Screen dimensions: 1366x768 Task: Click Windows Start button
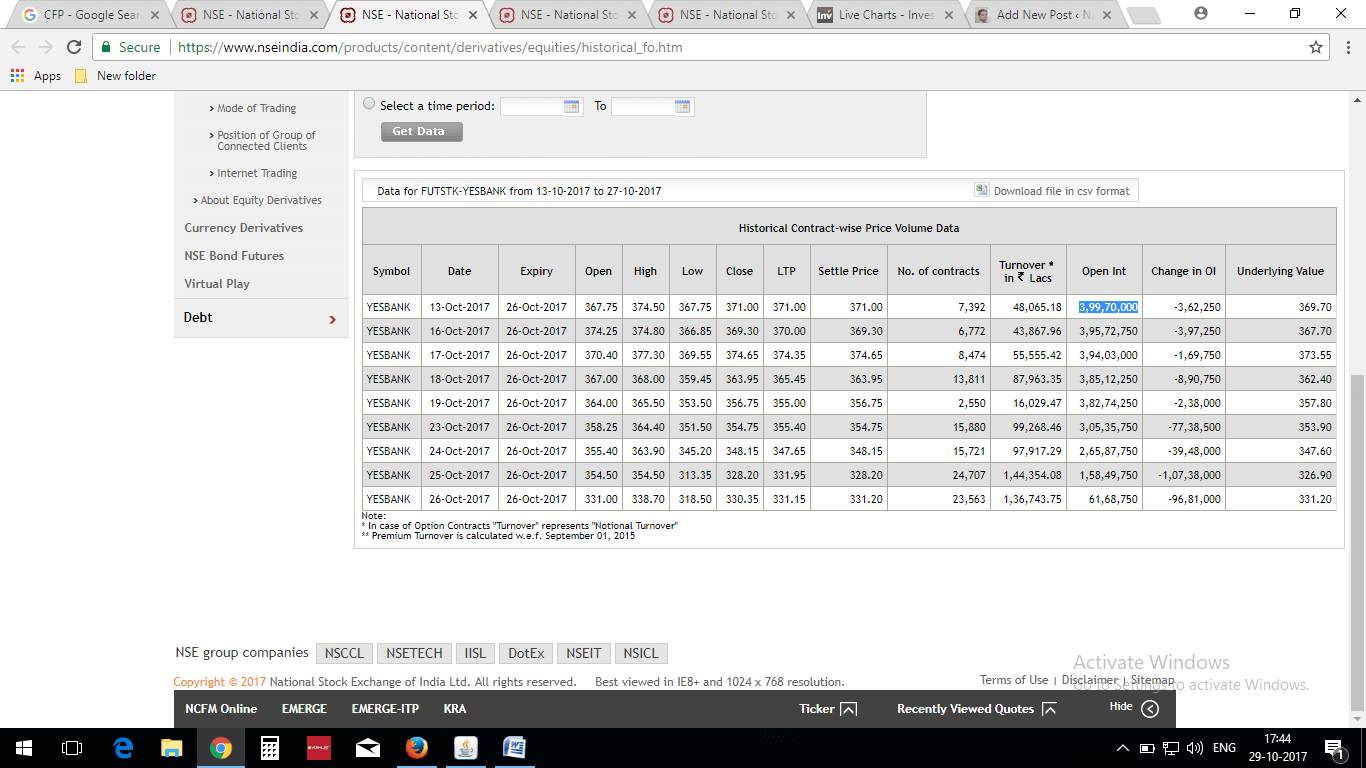point(23,748)
